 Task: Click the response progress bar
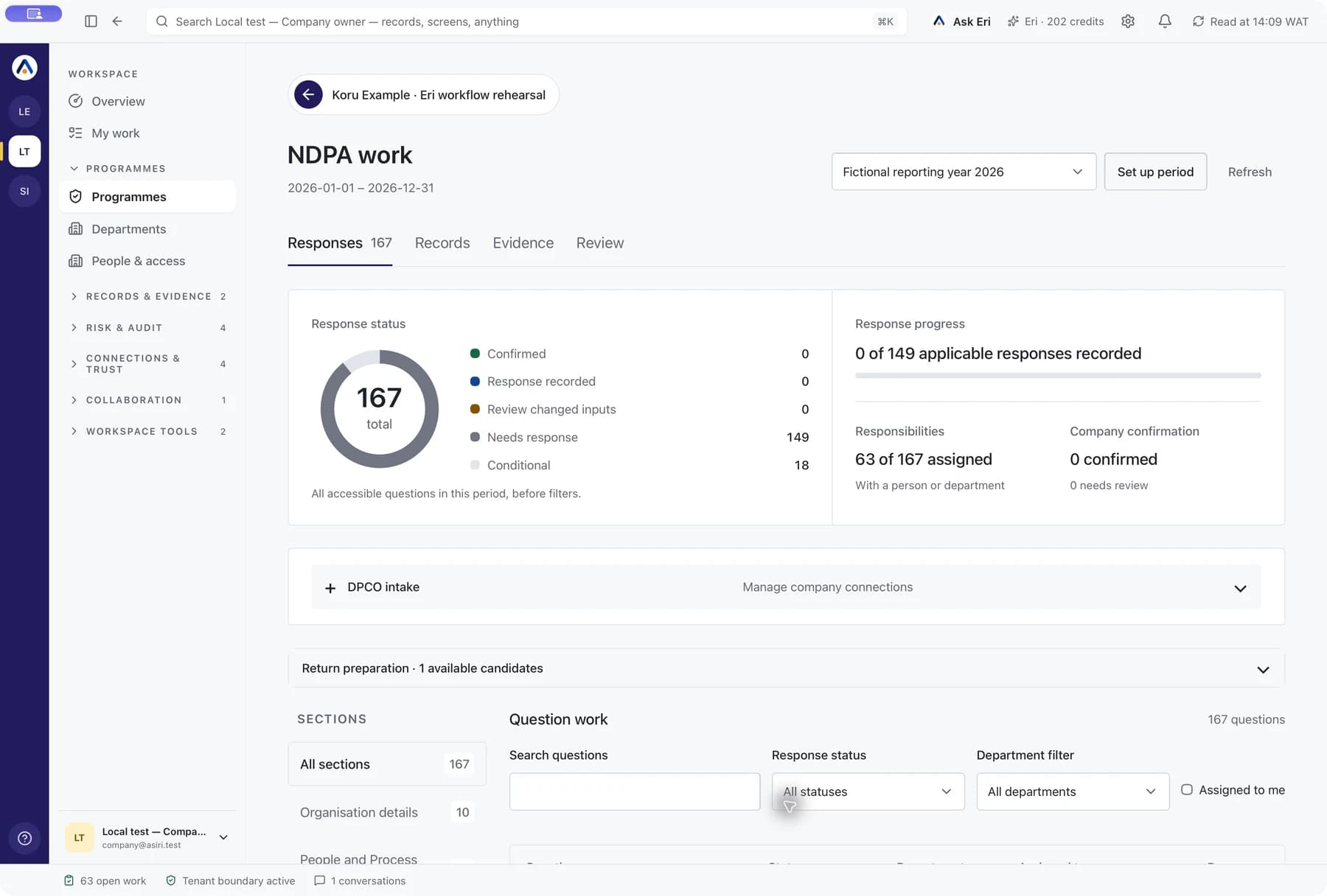(1058, 376)
